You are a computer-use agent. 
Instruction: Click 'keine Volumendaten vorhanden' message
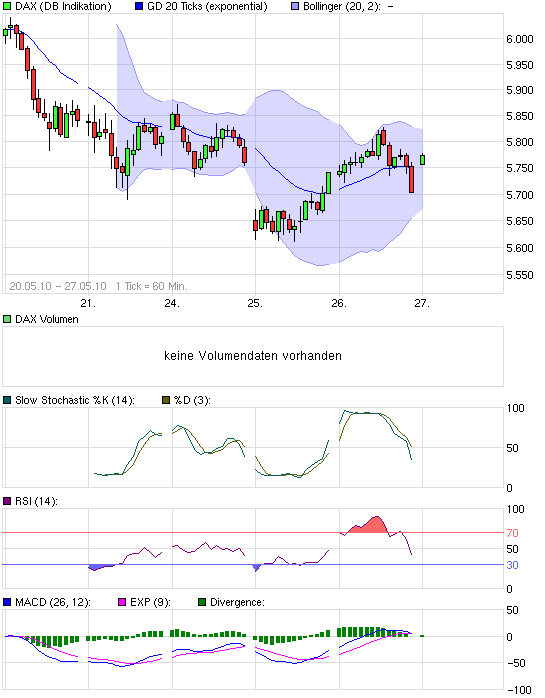point(253,356)
